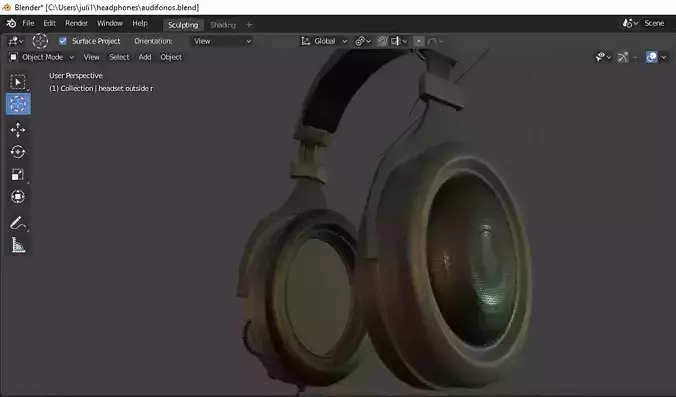Click the 3D cursor tool settings icon
676x397 pixels.
pos(40,41)
